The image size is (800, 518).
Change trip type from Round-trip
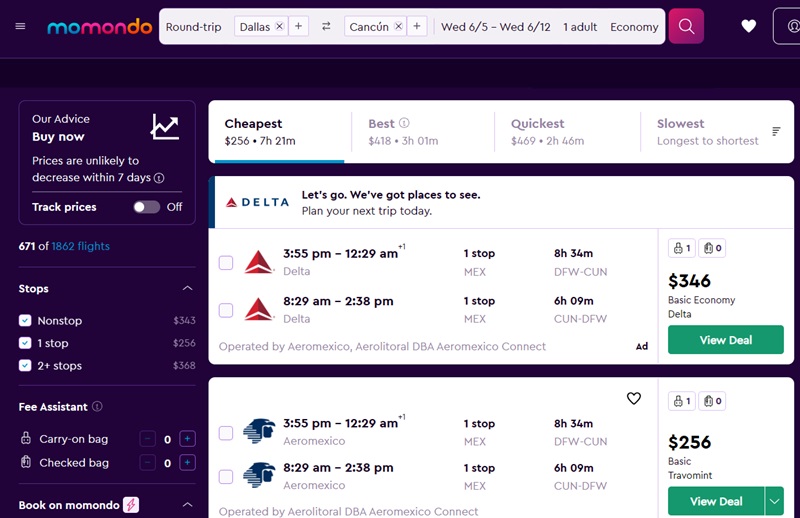193,27
